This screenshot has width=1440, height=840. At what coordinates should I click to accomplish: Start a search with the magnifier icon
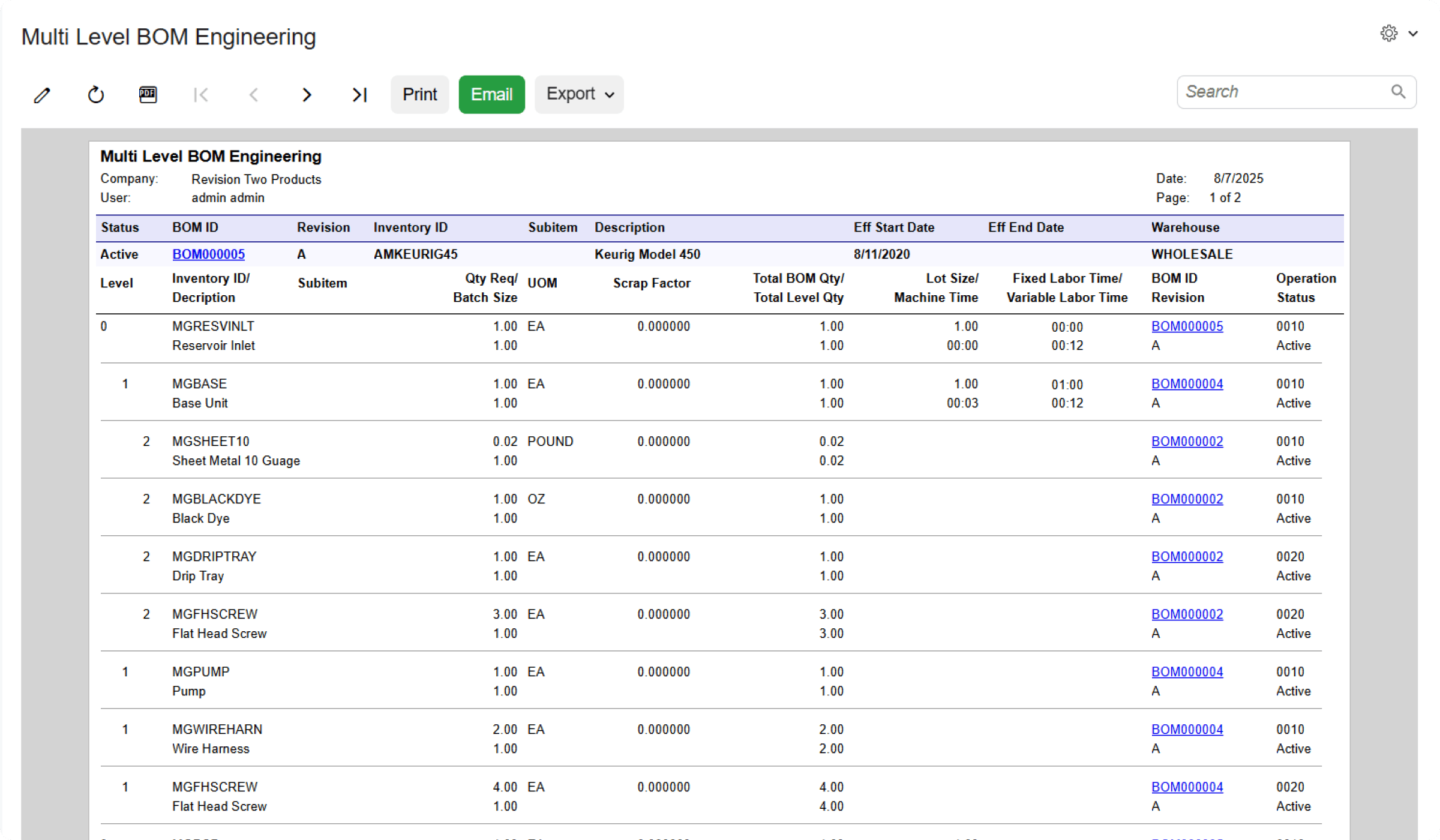pos(1398,91)
